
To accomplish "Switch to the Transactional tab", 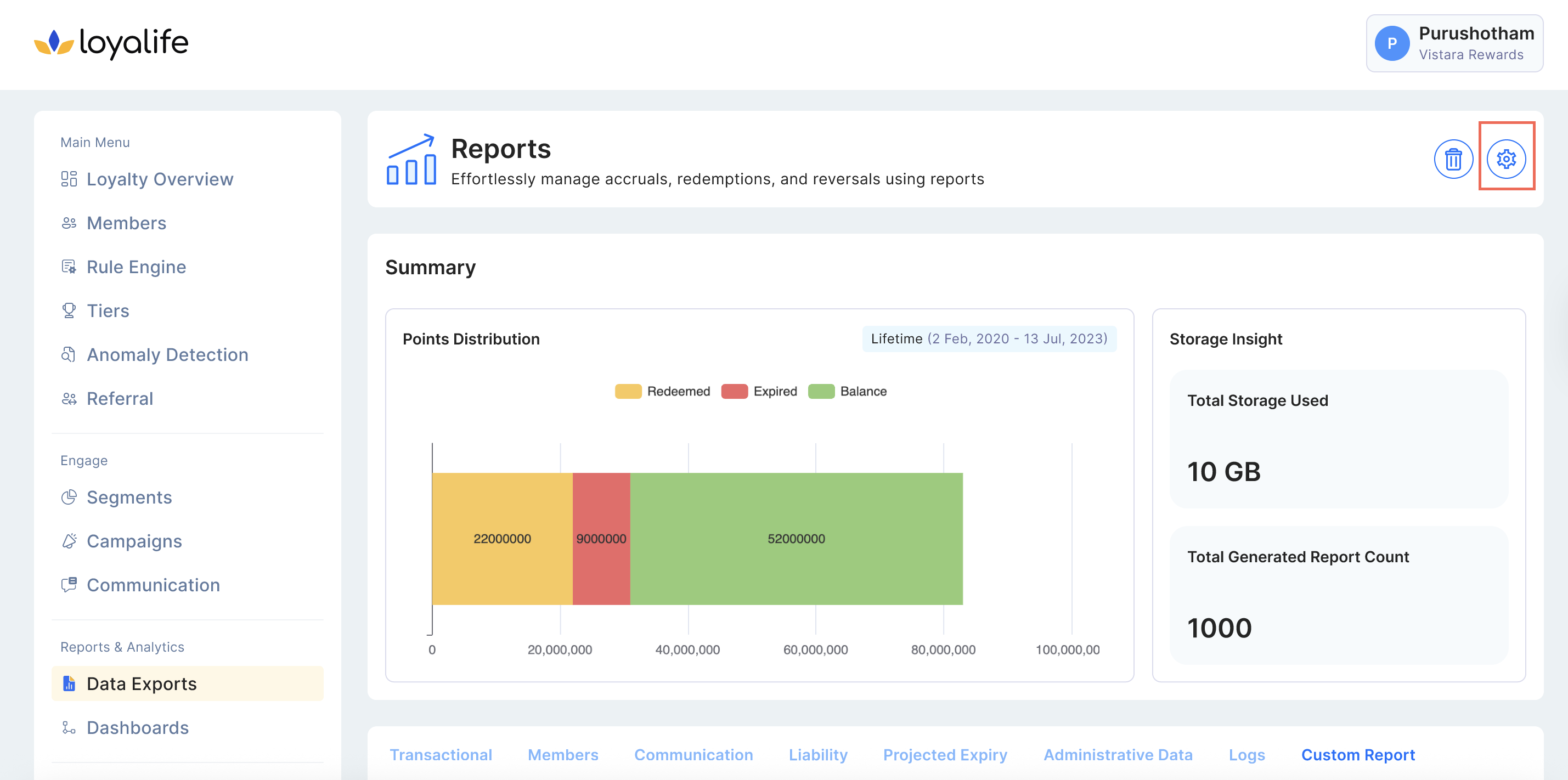I will tap(441, 754).
